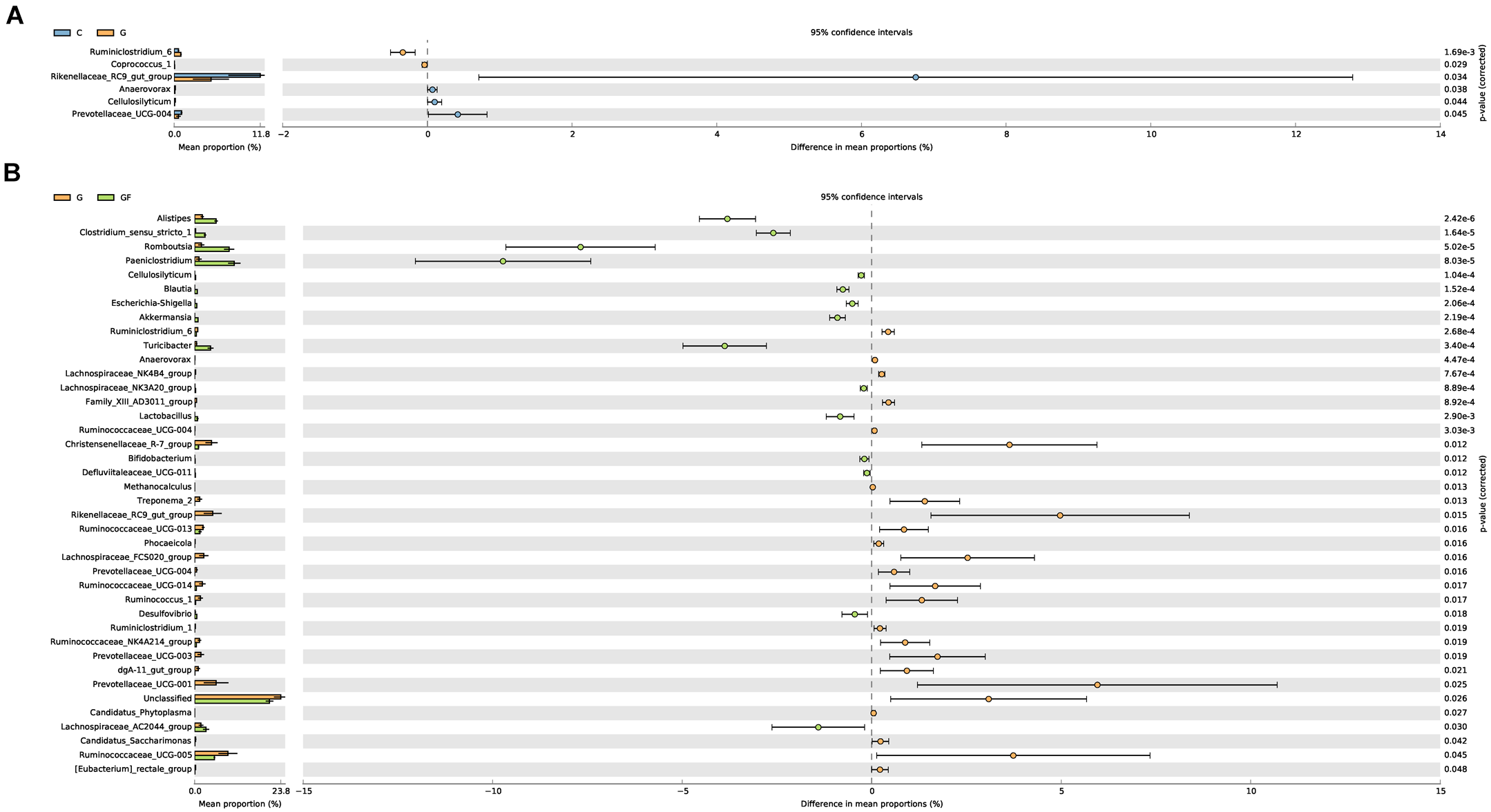The height and width of the screenshot is (812, 1491).
Task: Click the Ruminococcaceae_UCG-005 orange data point
Action: tap(1013, 755)
